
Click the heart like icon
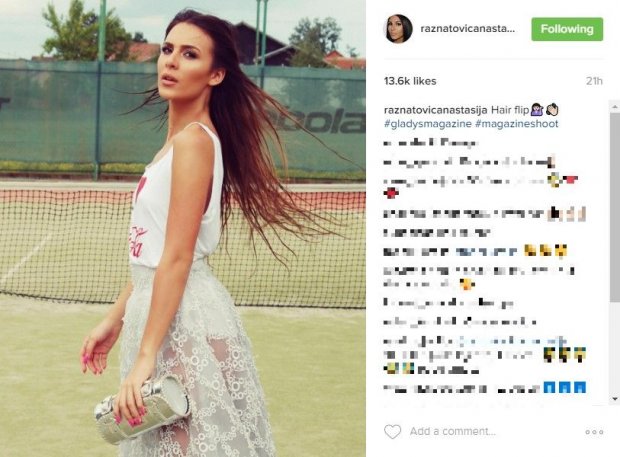pos(392,431)
